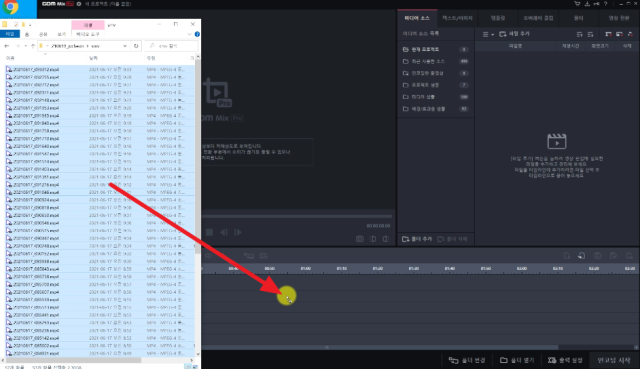This screenshot has width=640, height=369.
Task: Sort the media list ascending with the sort icon
Action: [579, 34]
